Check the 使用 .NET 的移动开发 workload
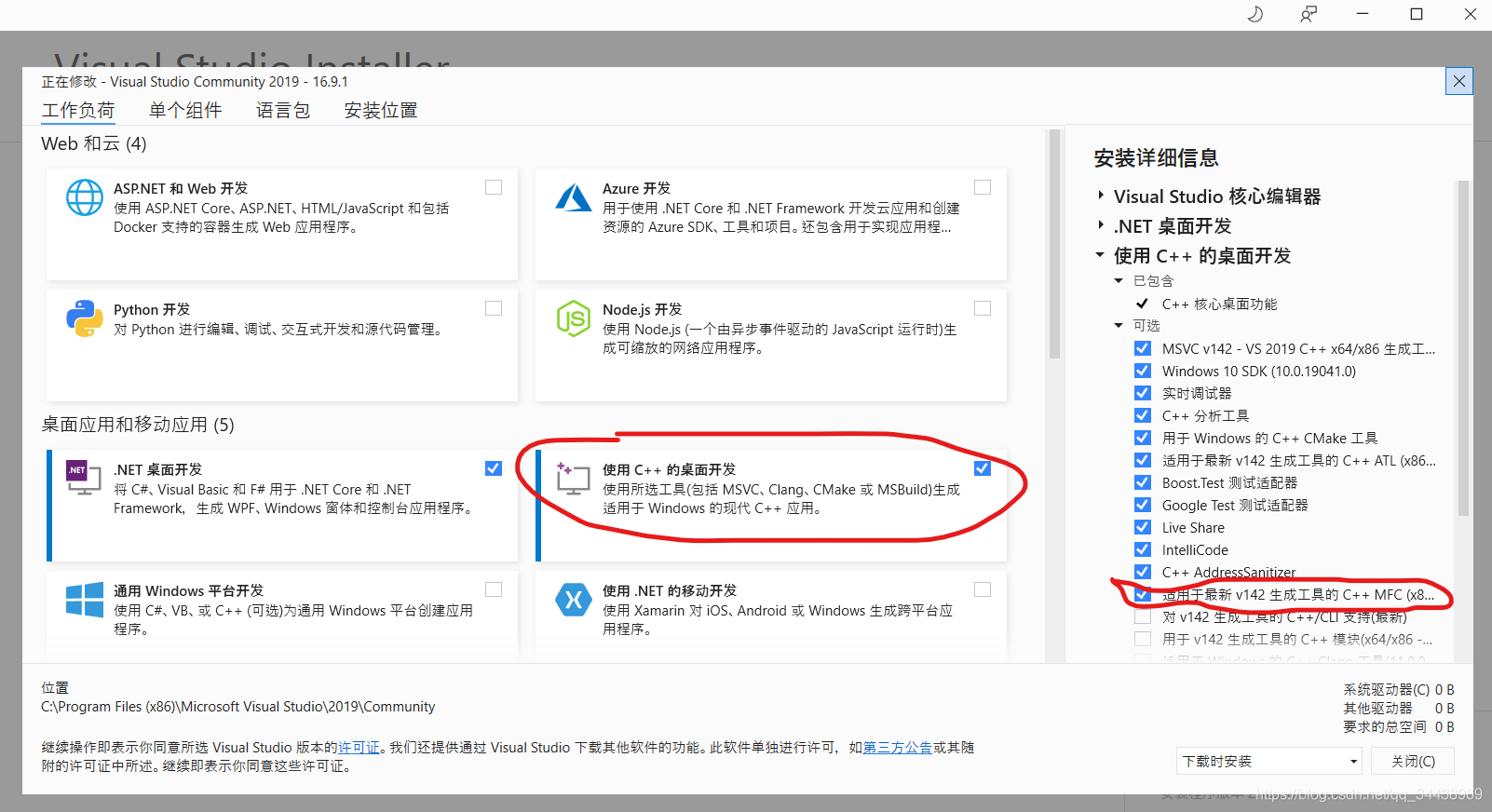This screenshot has height=812, width=1492. 983,589
